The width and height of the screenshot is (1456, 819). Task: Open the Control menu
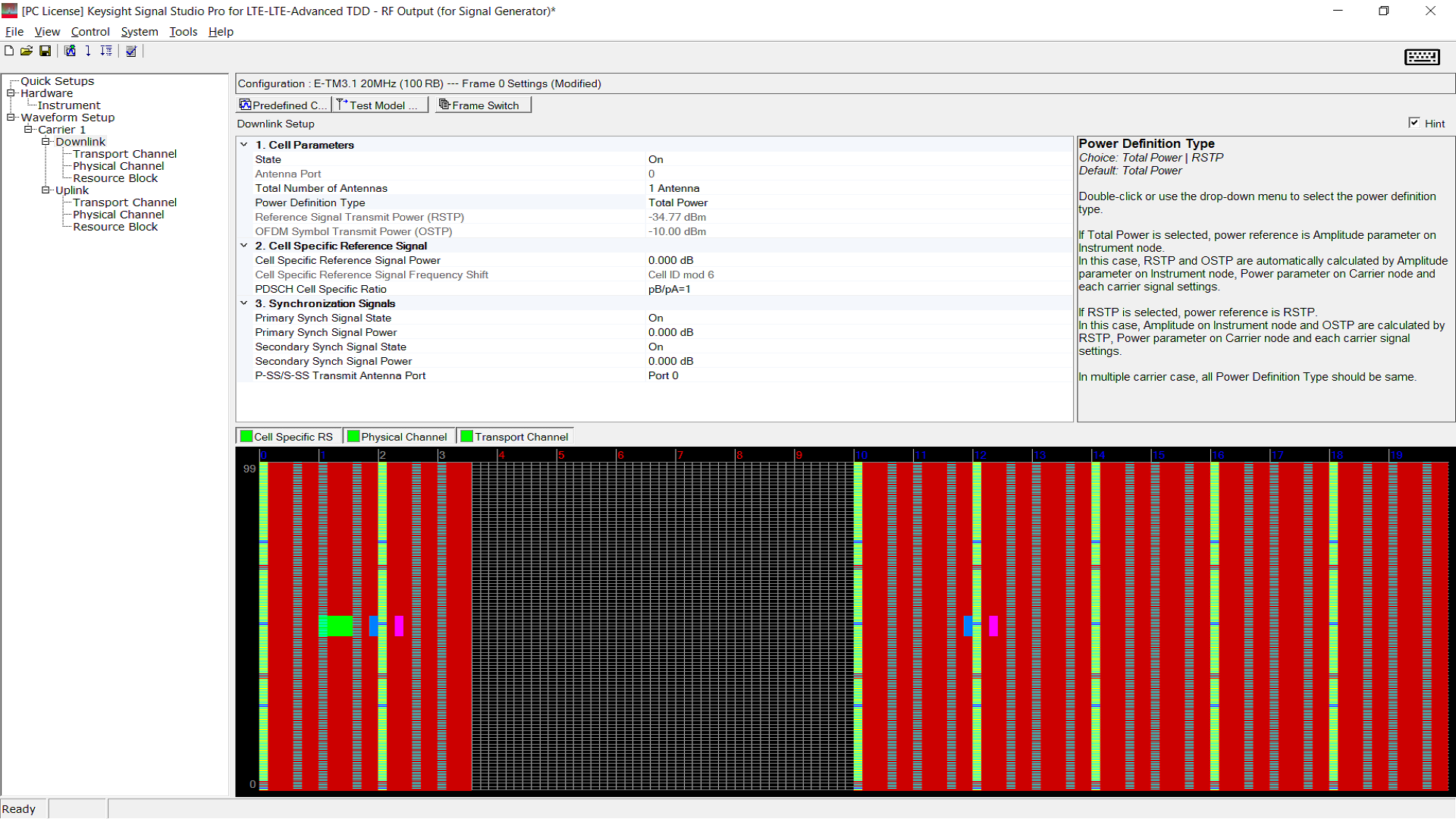(90, 32)
